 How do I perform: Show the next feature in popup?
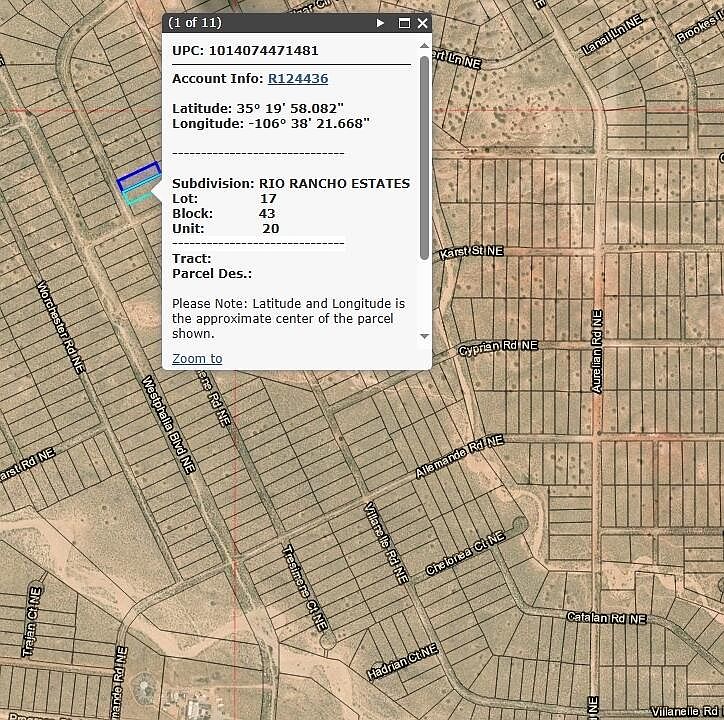[381, 23]
